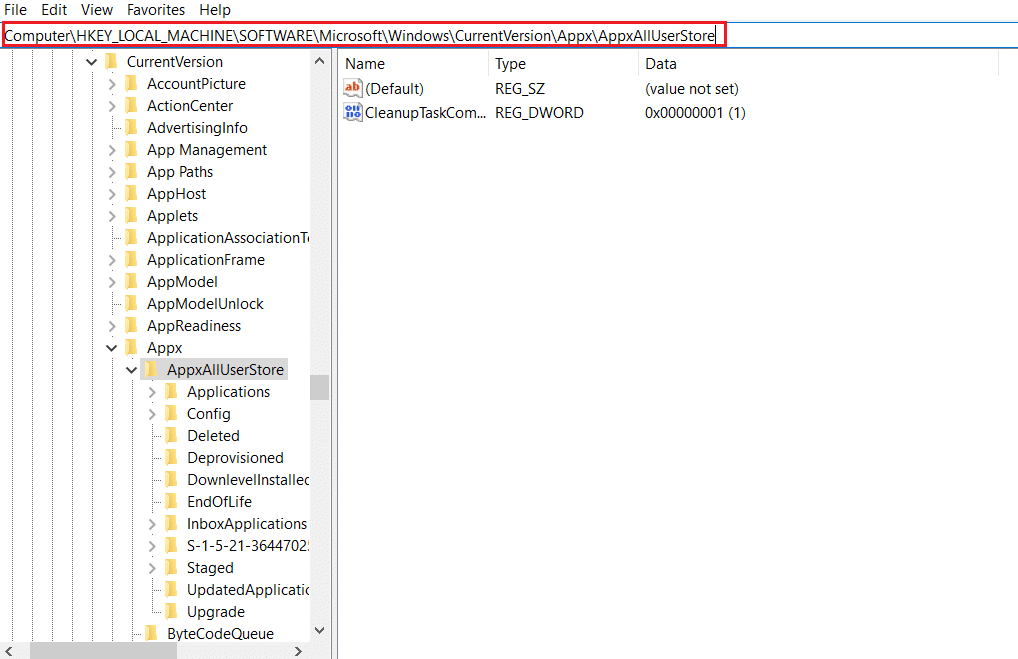Viewport: 1018px width, 659px height.
Task: Select the Deprovisioned folder icon
Action: click(x=172, y=458)
